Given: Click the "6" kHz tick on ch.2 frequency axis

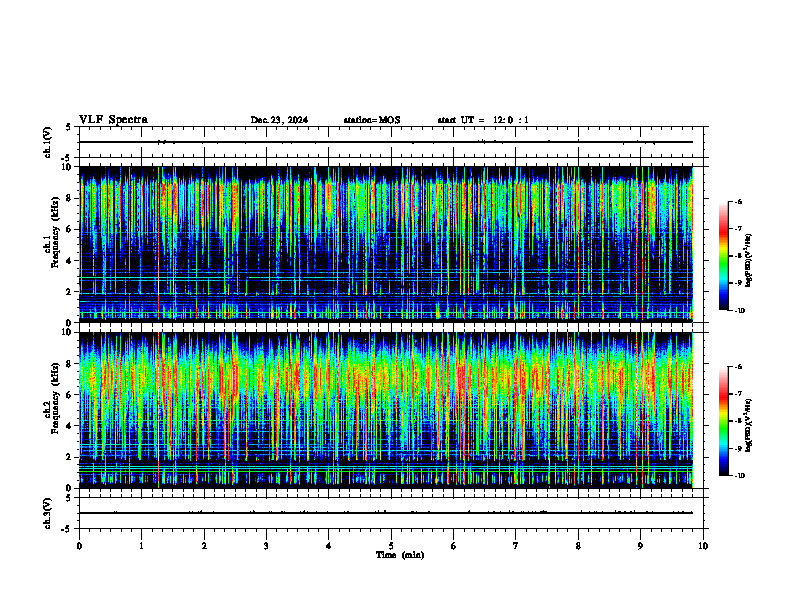Looking at the screenshot, I should click(x=70, y=395).
